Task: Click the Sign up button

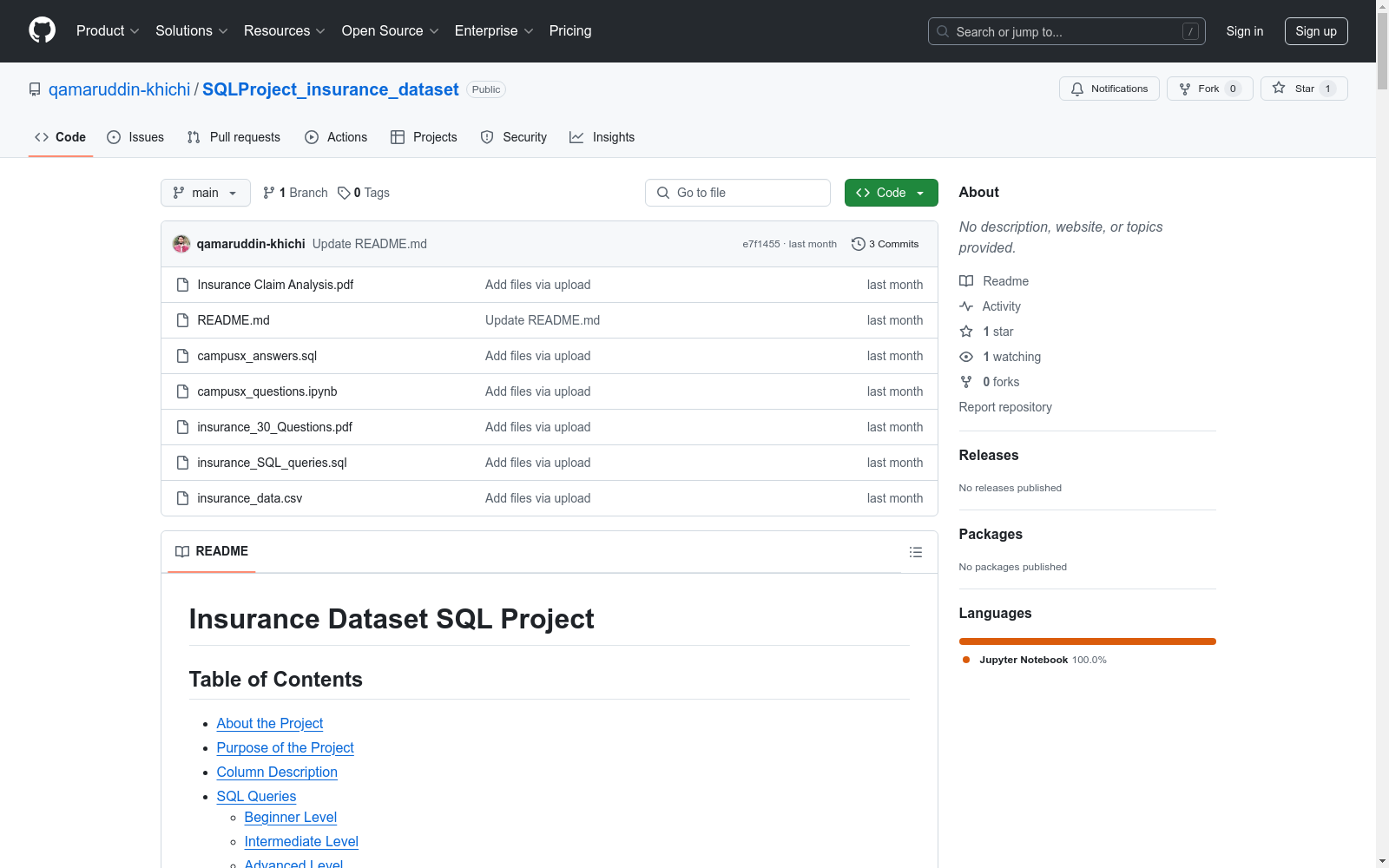Action: coord(1316,31)
